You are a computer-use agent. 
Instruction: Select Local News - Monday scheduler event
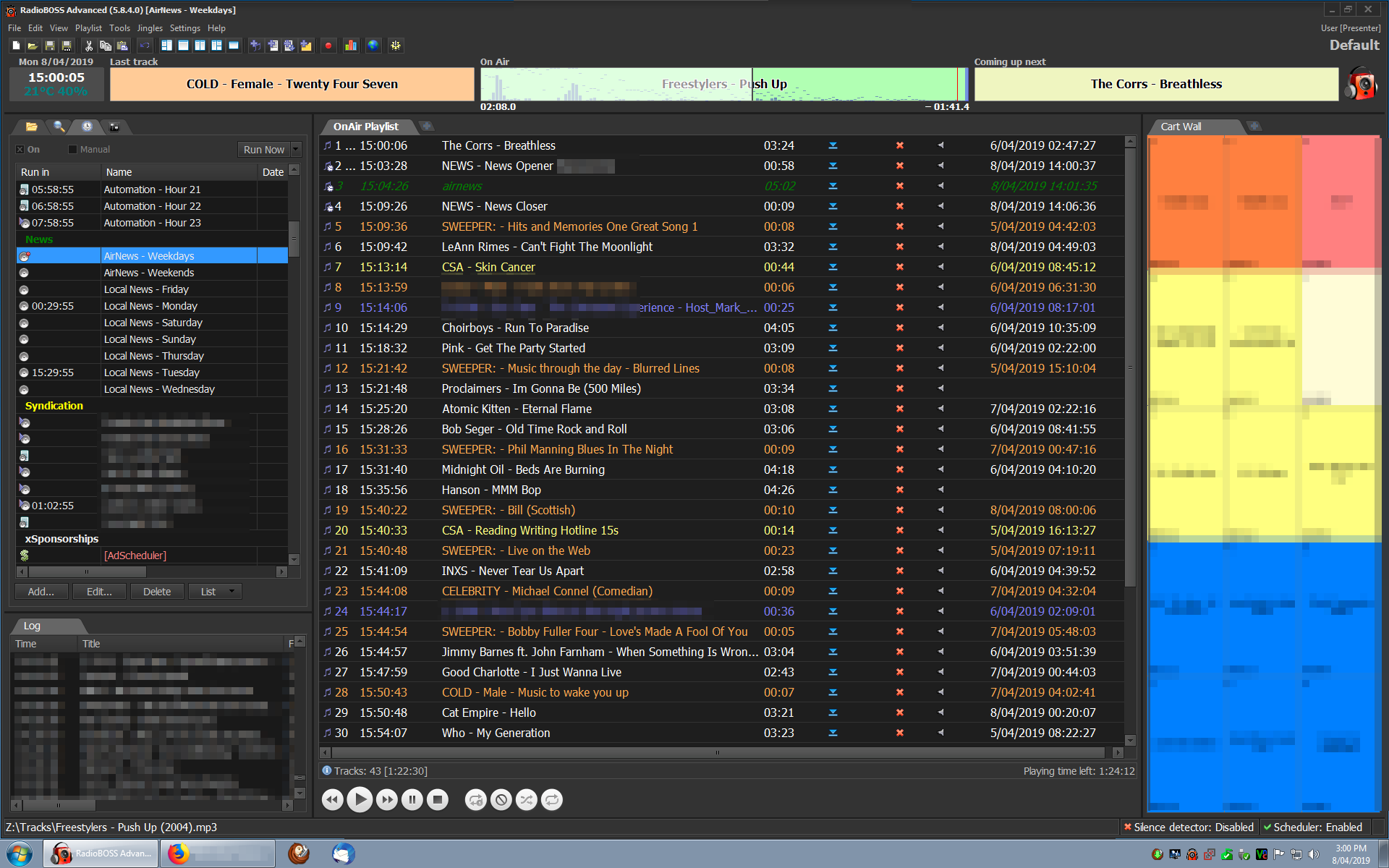click(x=152, y=306)
